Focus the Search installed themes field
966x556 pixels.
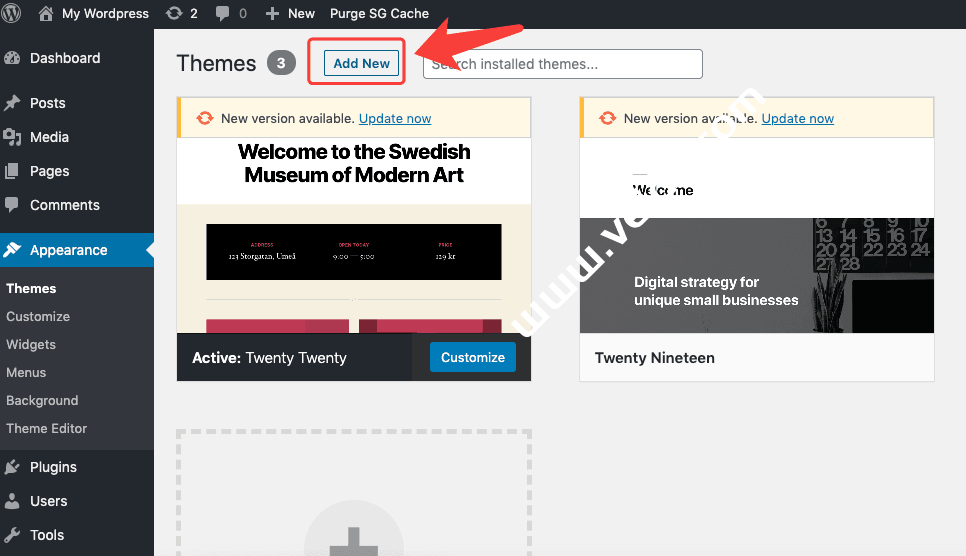[565, 64]
